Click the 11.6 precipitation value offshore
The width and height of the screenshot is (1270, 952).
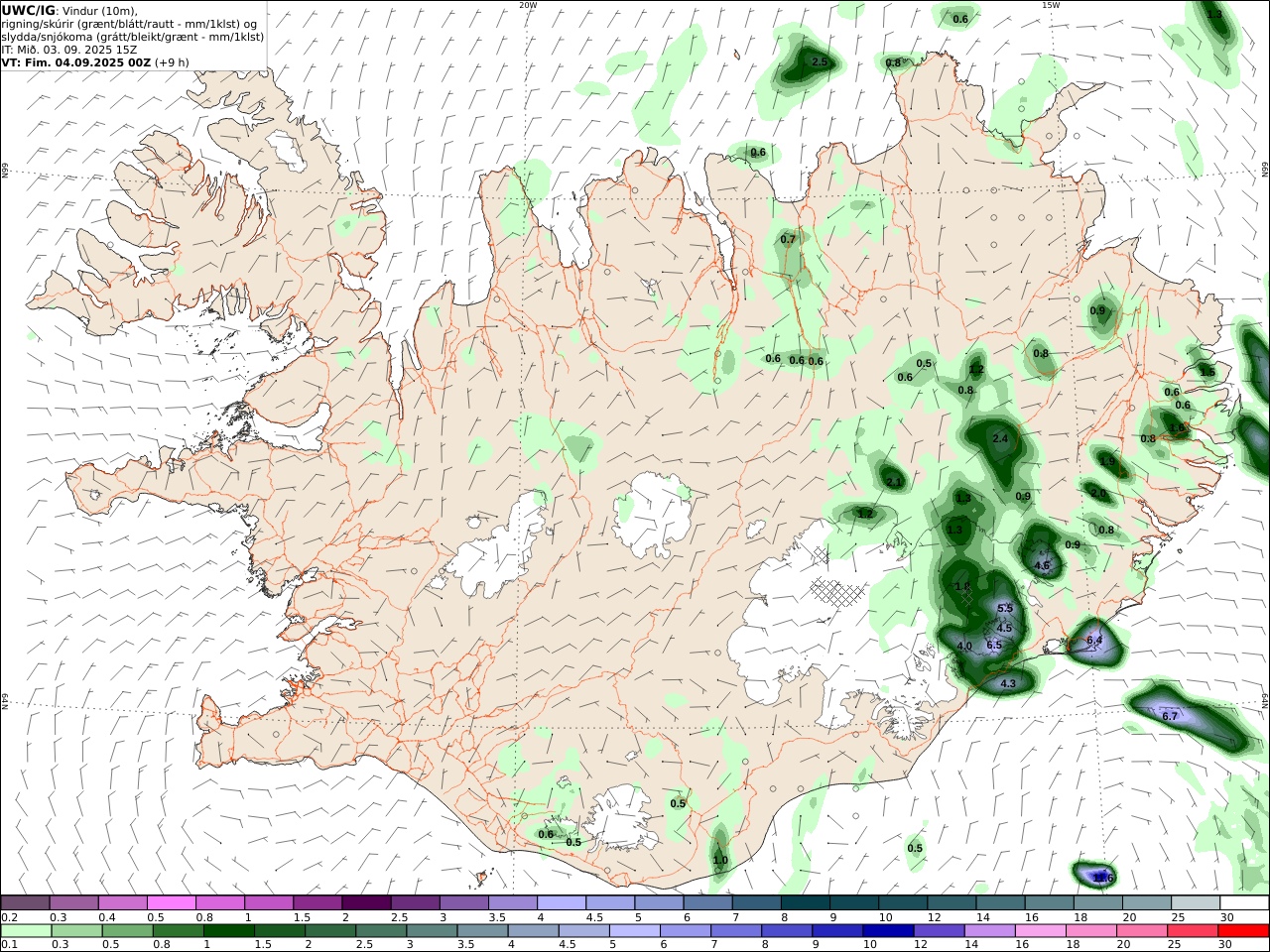click(1103, 878)
